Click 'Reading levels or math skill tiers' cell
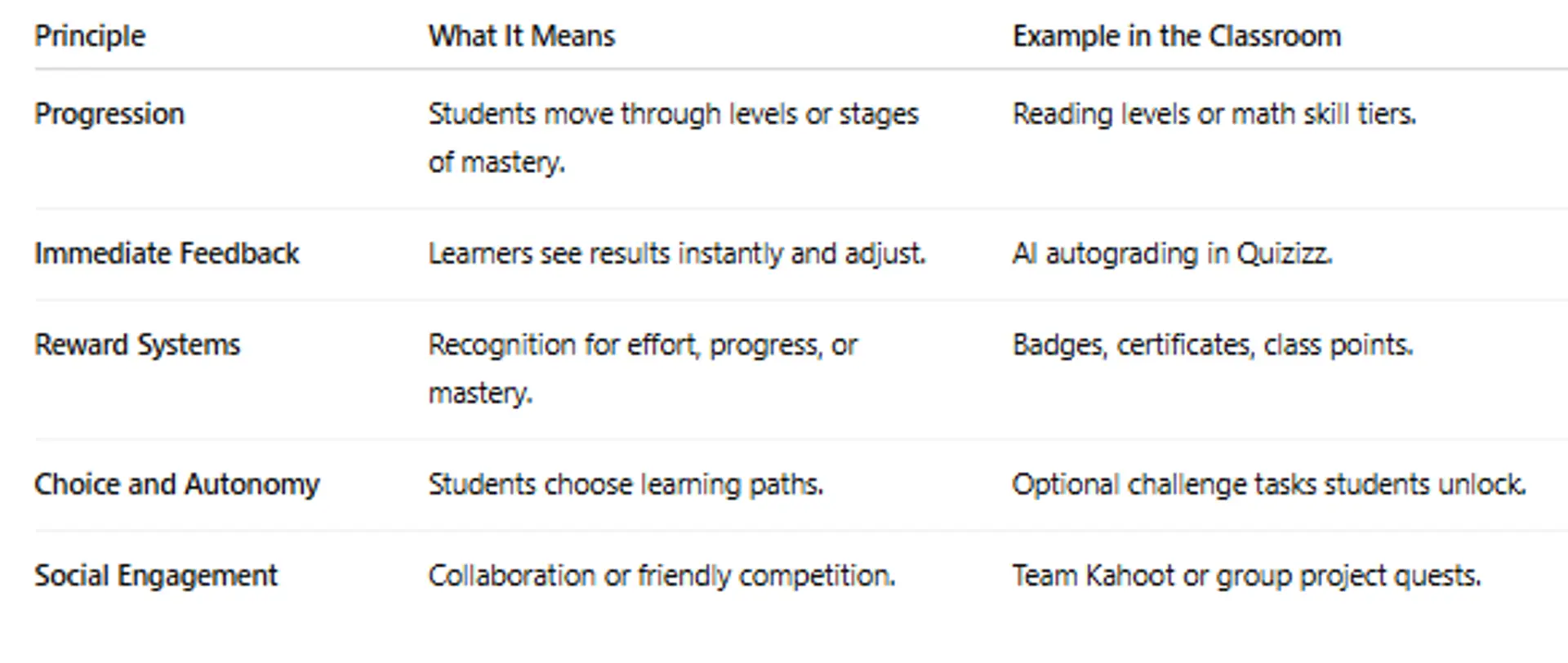 (x=1214, y=113)
